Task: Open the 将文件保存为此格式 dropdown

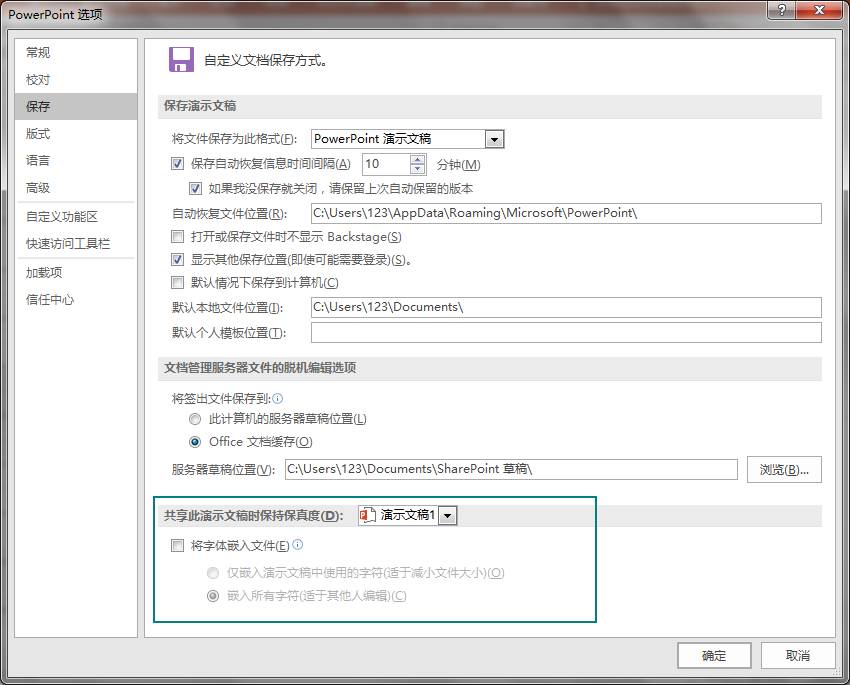Action: (x=495, y=138)
